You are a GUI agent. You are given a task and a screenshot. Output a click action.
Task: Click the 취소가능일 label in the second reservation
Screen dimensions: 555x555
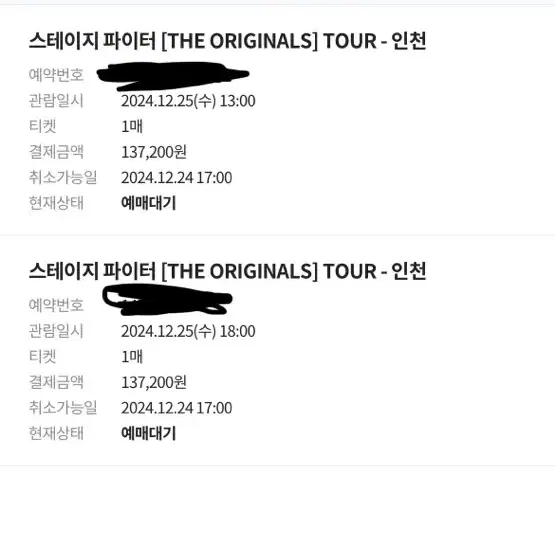63,408
